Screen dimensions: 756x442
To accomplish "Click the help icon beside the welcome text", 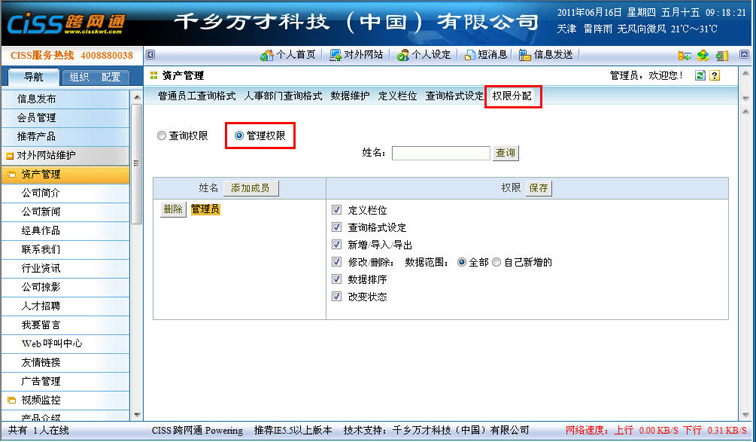I will (715, 76).
